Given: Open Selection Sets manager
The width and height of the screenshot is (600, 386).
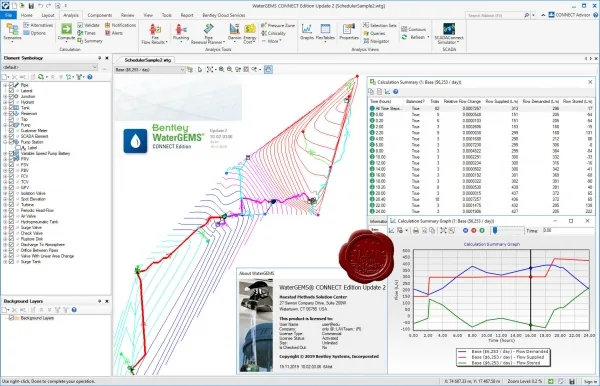Looking at the screenshot, I should pyautogui.click(x=380, y=25).
